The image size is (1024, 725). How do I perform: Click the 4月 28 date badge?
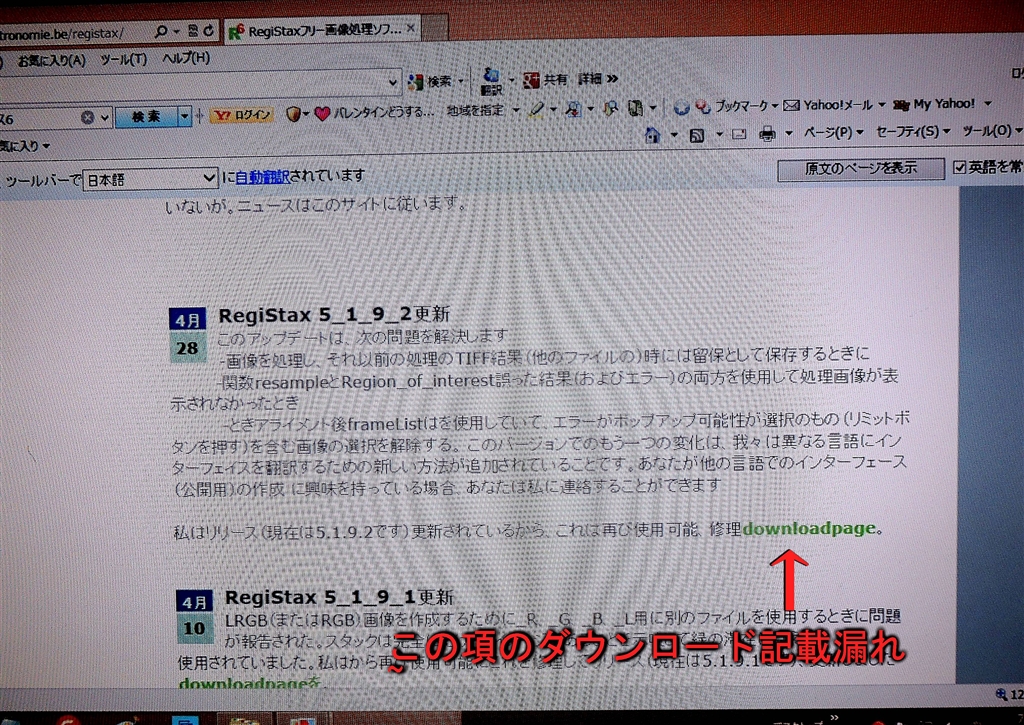(x=187, y=334)
